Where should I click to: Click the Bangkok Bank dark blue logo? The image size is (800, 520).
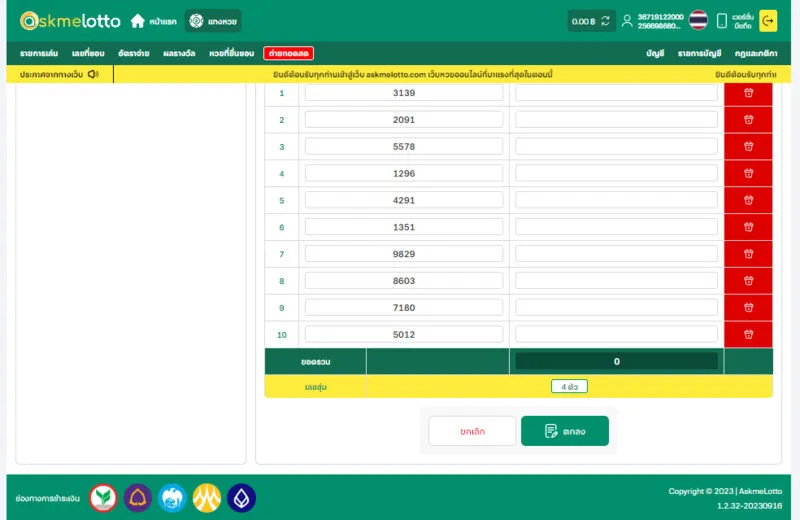(x=241, y=497)
